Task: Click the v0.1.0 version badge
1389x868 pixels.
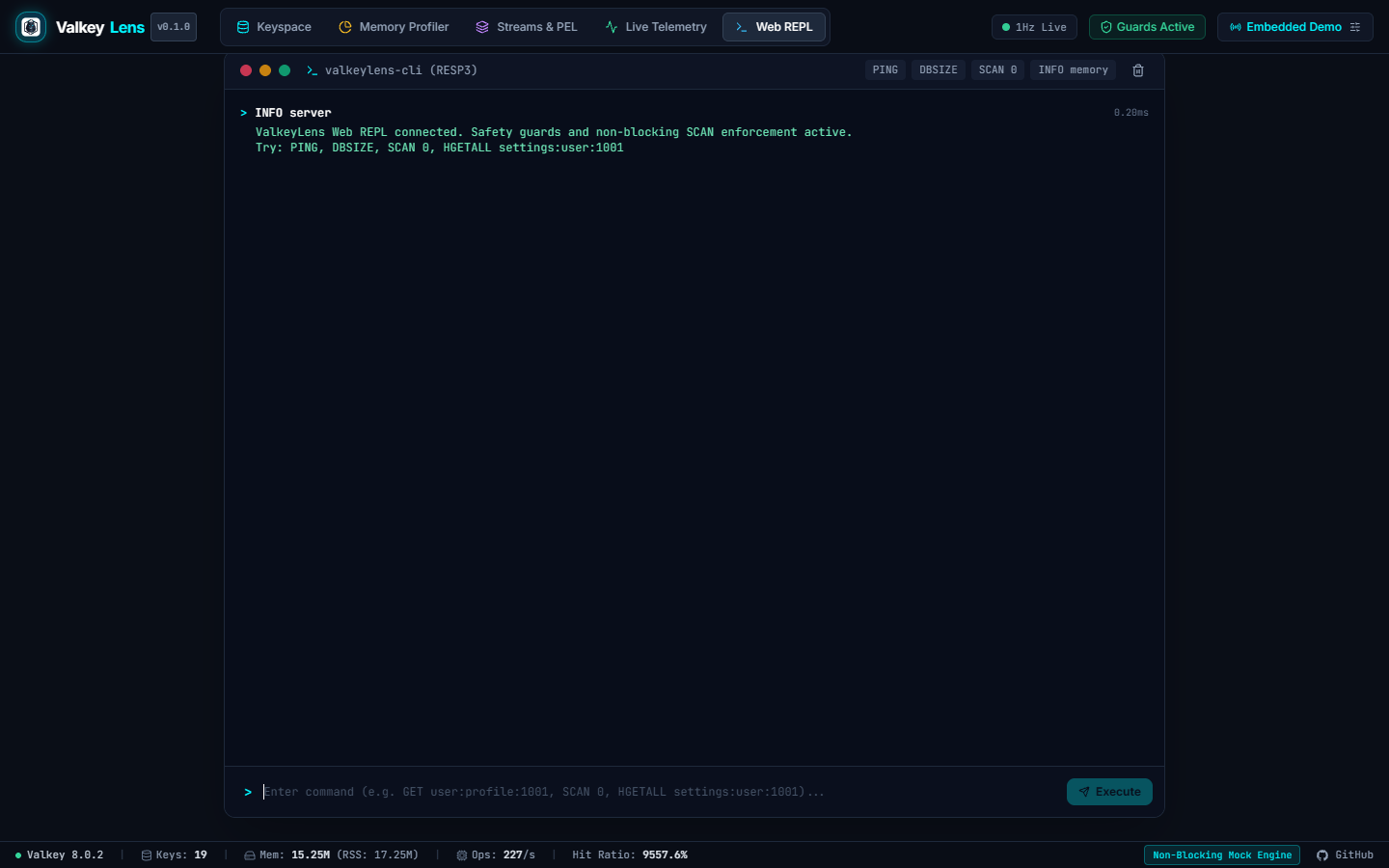Action: coord(174,27)
